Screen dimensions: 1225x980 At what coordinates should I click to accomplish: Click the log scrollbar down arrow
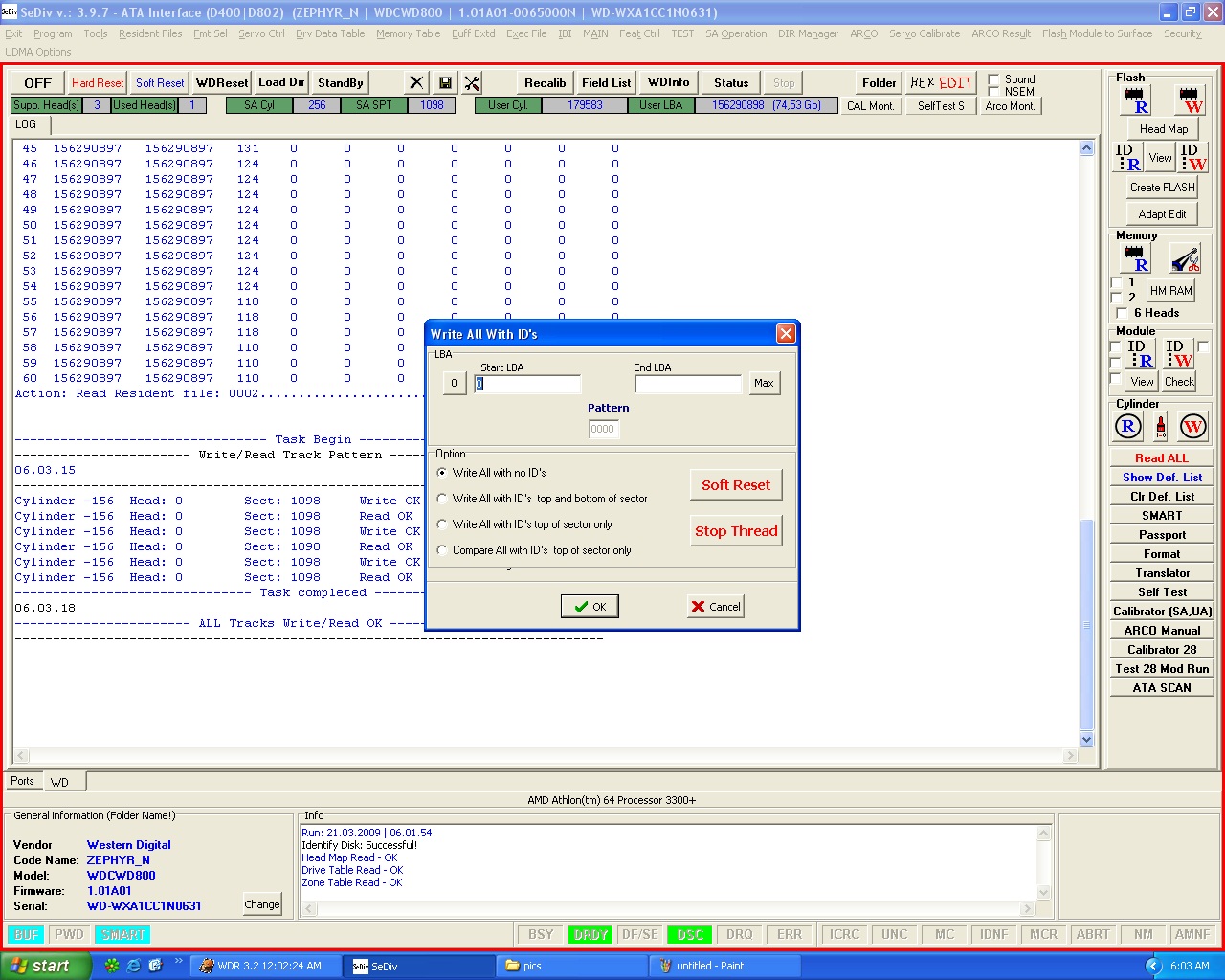tap(1086, 739)
